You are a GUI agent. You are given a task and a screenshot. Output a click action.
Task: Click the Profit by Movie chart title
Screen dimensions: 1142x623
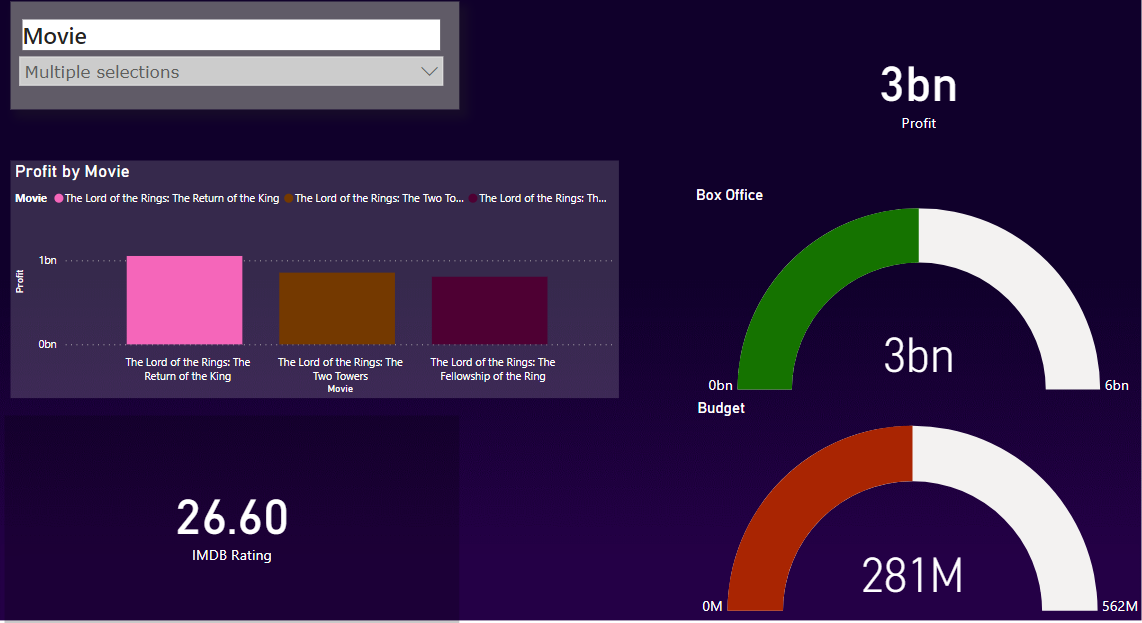click(x=72, y=172)
